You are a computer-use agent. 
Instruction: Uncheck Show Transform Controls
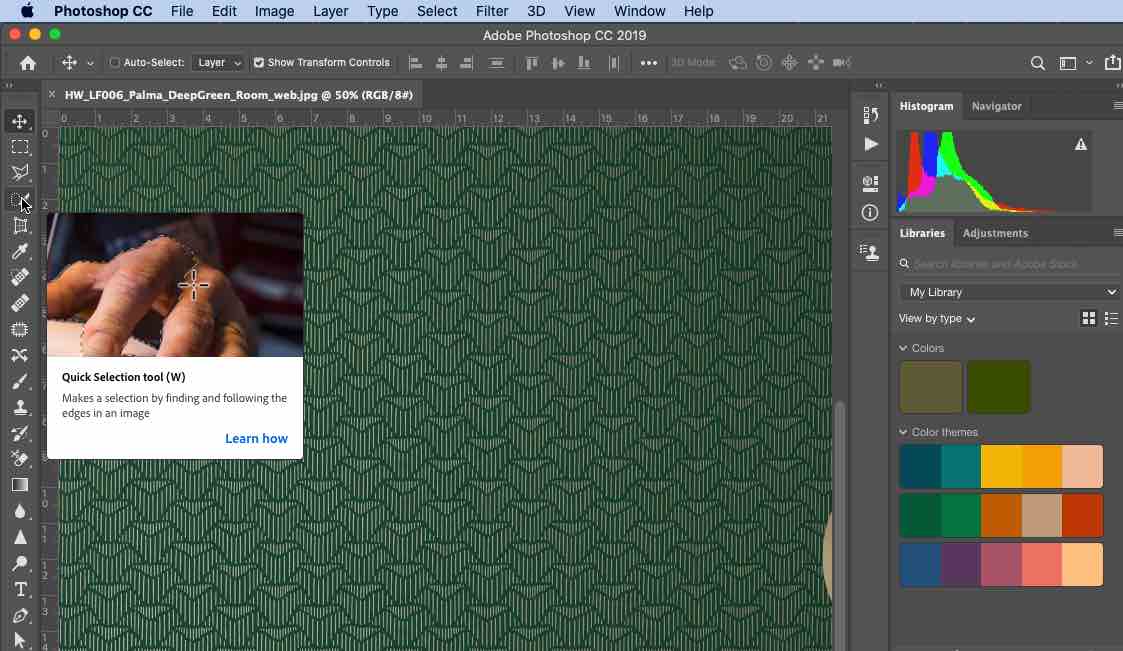(259, 63)
